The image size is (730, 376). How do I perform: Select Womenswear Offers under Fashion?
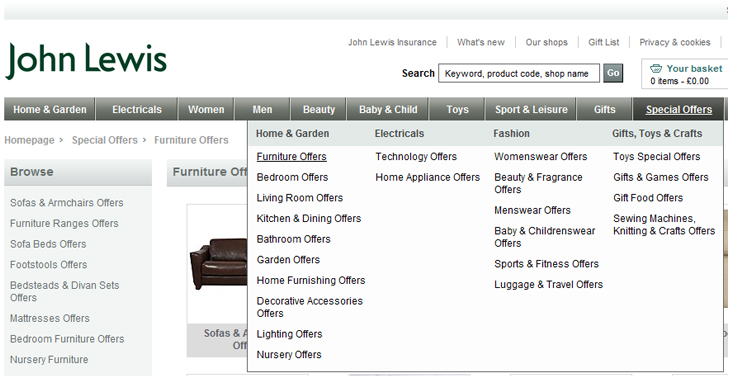(541, 157)
